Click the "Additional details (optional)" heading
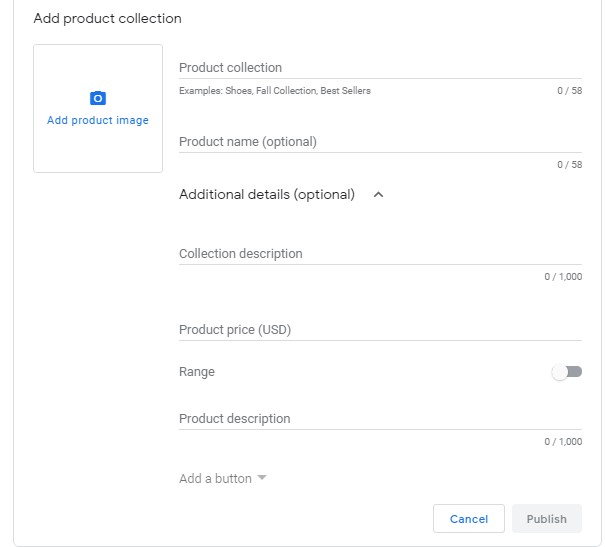 (x=266, y=195)
